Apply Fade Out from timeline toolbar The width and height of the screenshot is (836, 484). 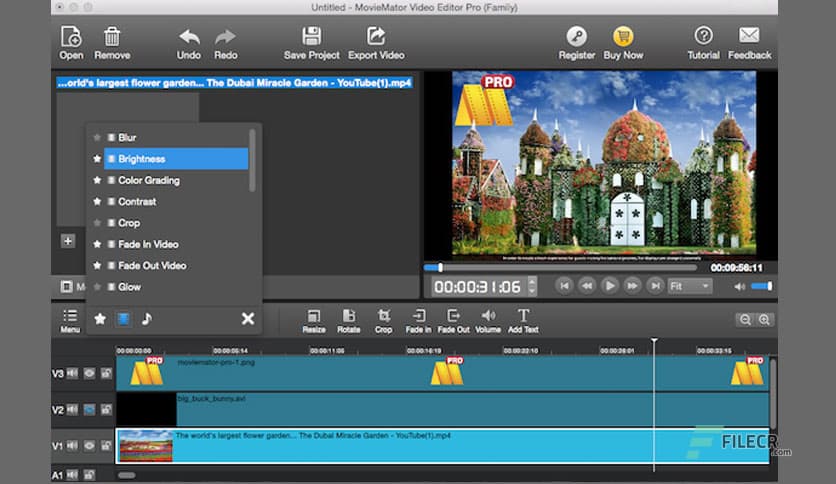tap(454, 321)
